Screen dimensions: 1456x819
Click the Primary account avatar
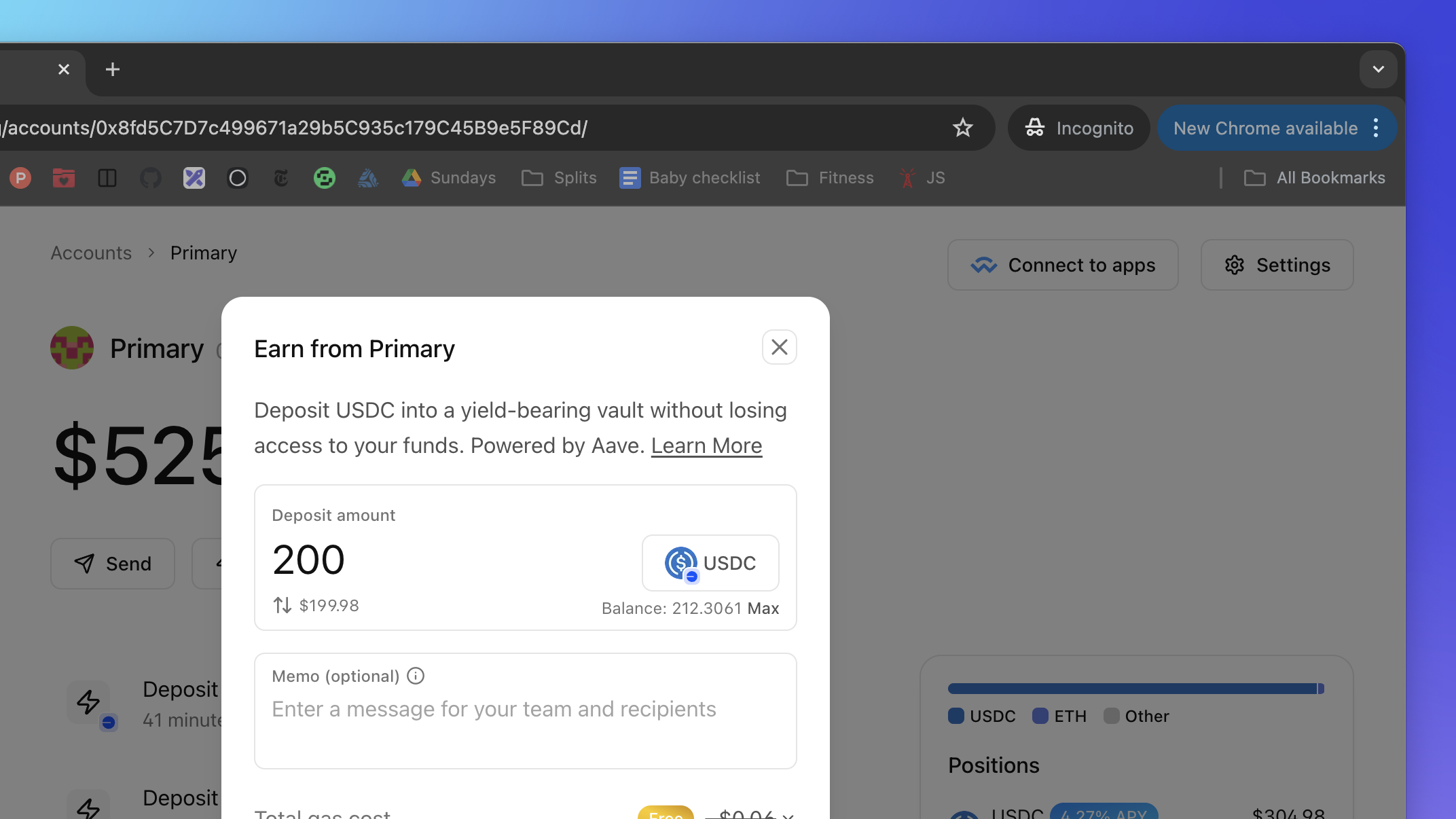[x=72, y=348]
